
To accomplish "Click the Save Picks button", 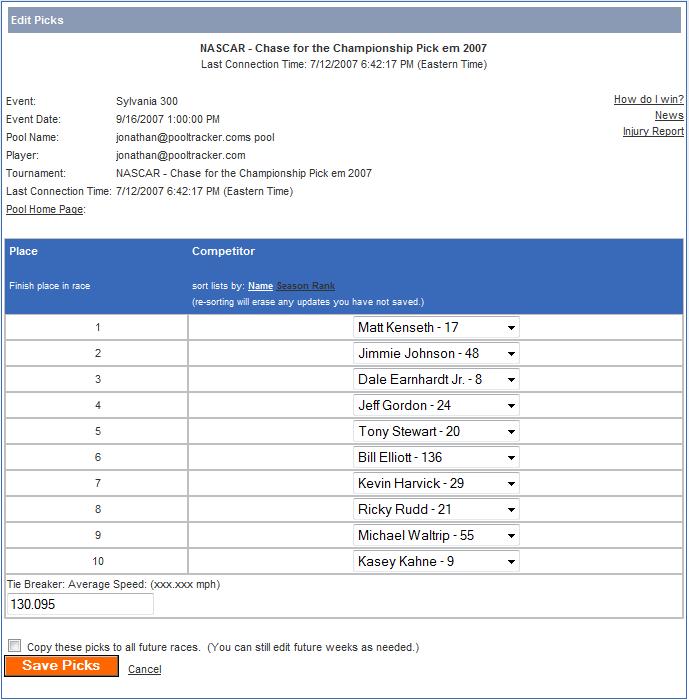I will (x=62, y=666).
